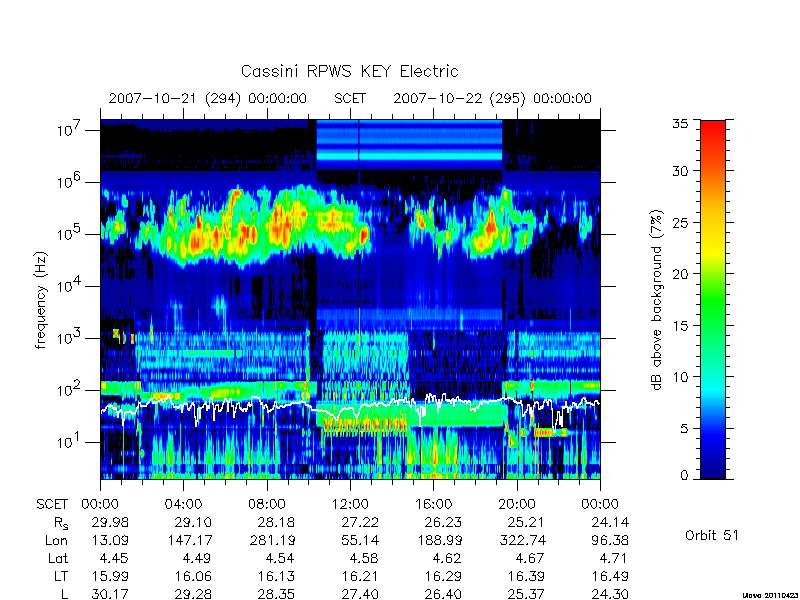Click the 10^4 frequency tick label

pyautogui.click(x=70, y=285)
